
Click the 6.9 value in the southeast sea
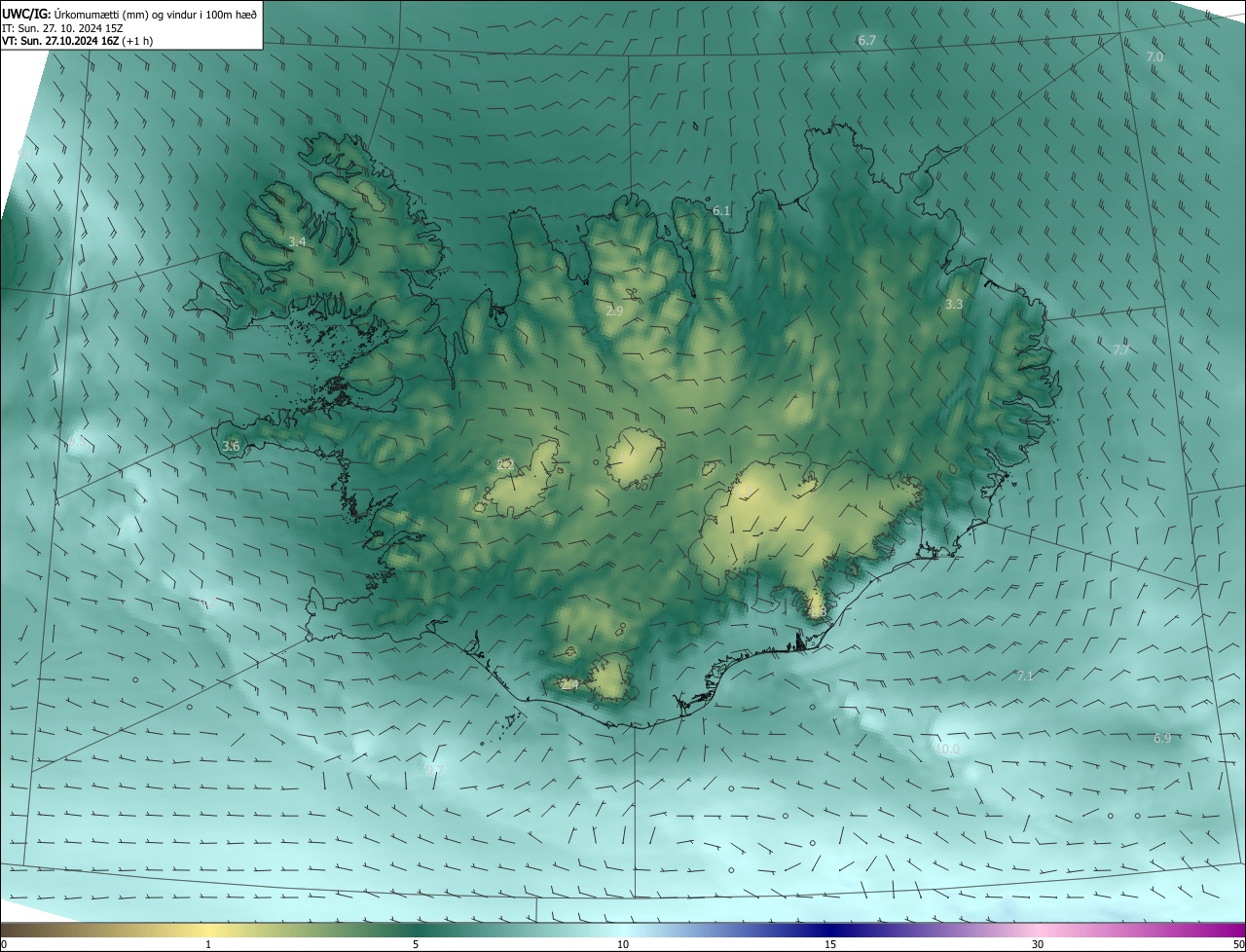(1162, 739)
